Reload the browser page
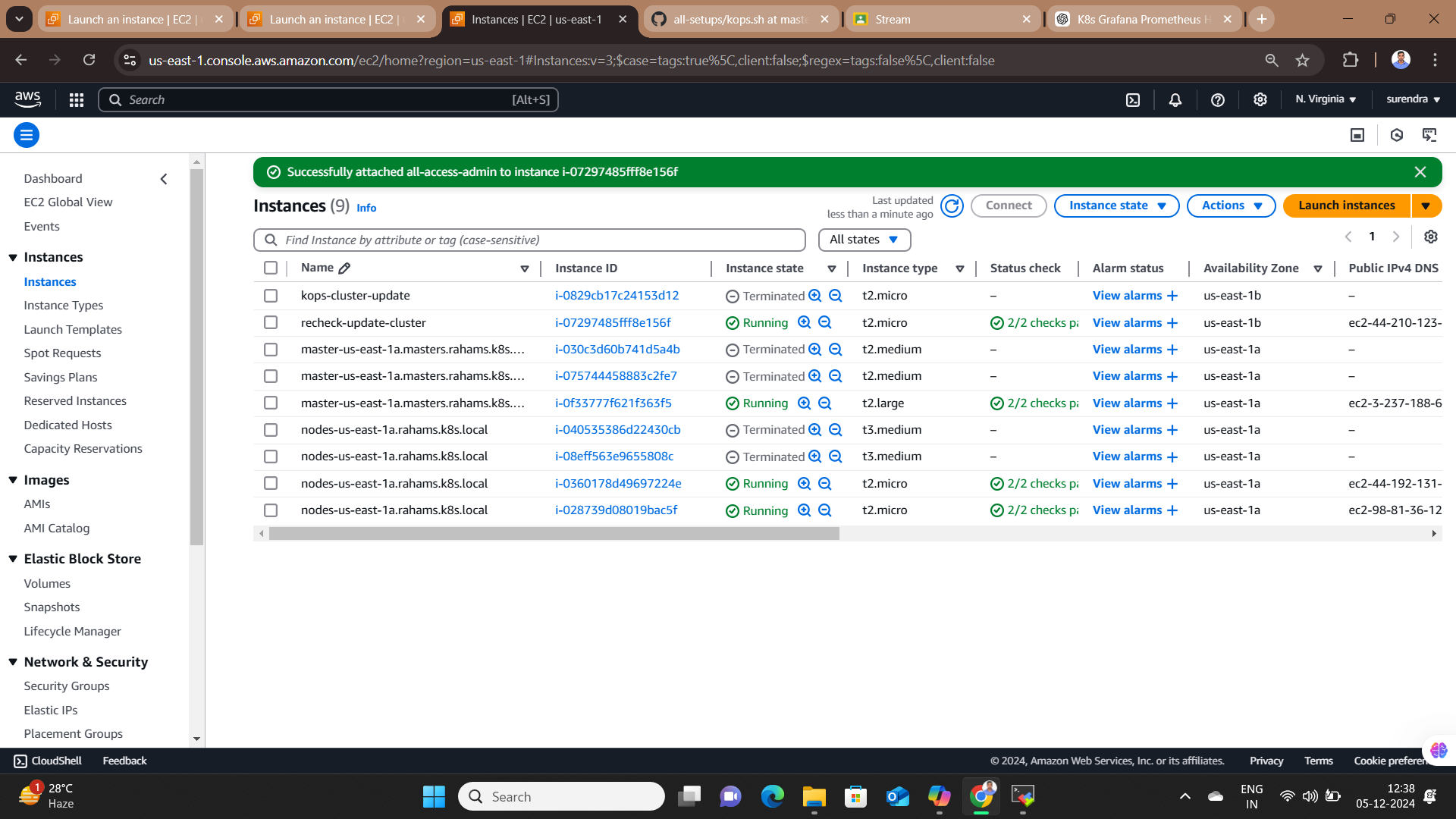Viewport: 1456px width, 819px height. (x=89, y=60)
